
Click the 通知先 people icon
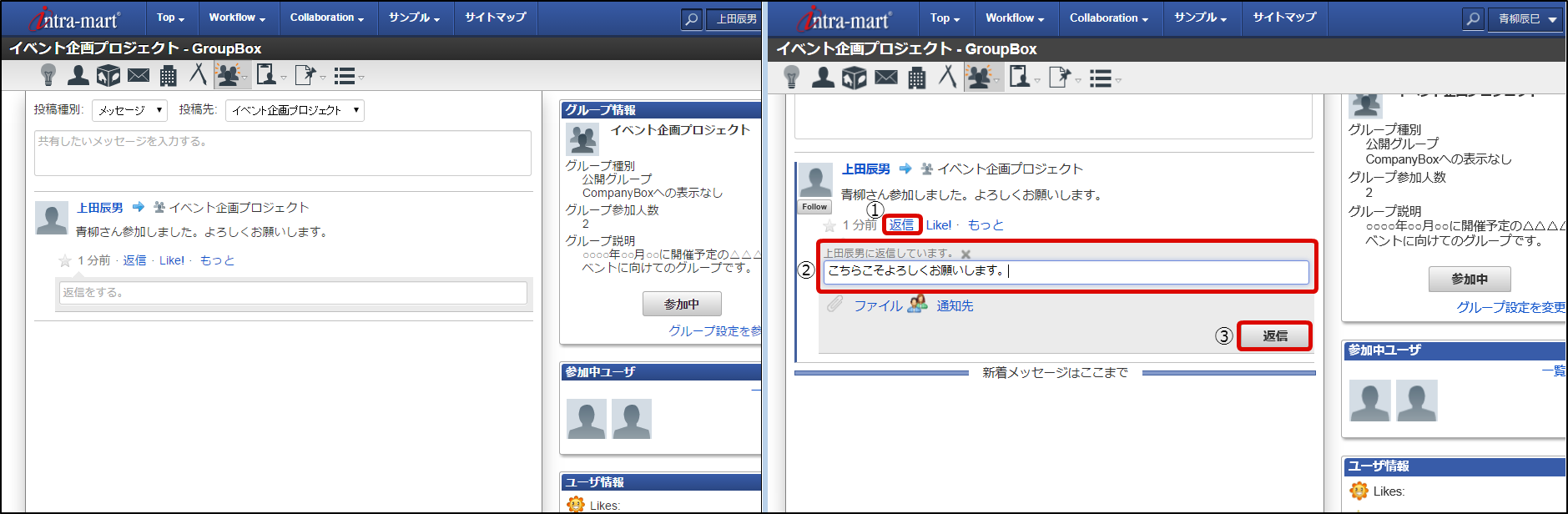tap(917, 305)
